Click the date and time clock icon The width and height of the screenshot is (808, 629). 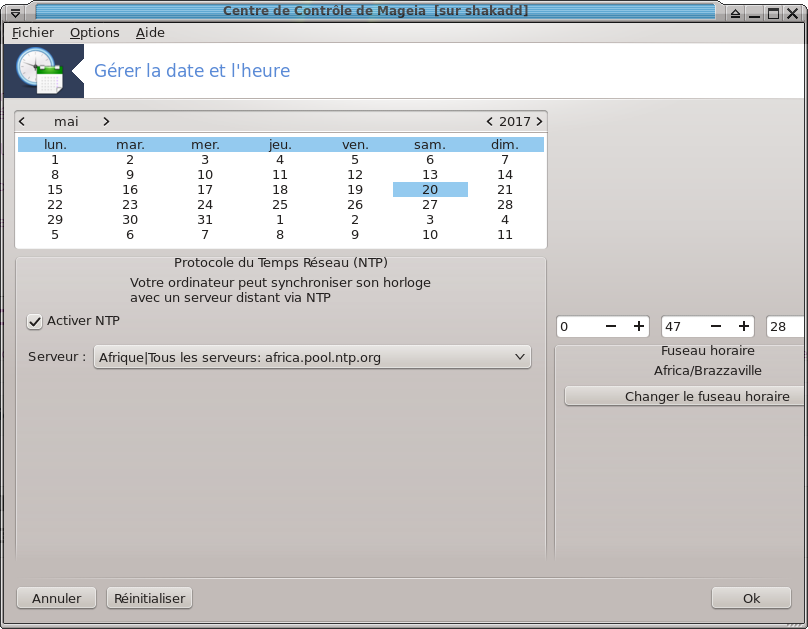point(40,71)
